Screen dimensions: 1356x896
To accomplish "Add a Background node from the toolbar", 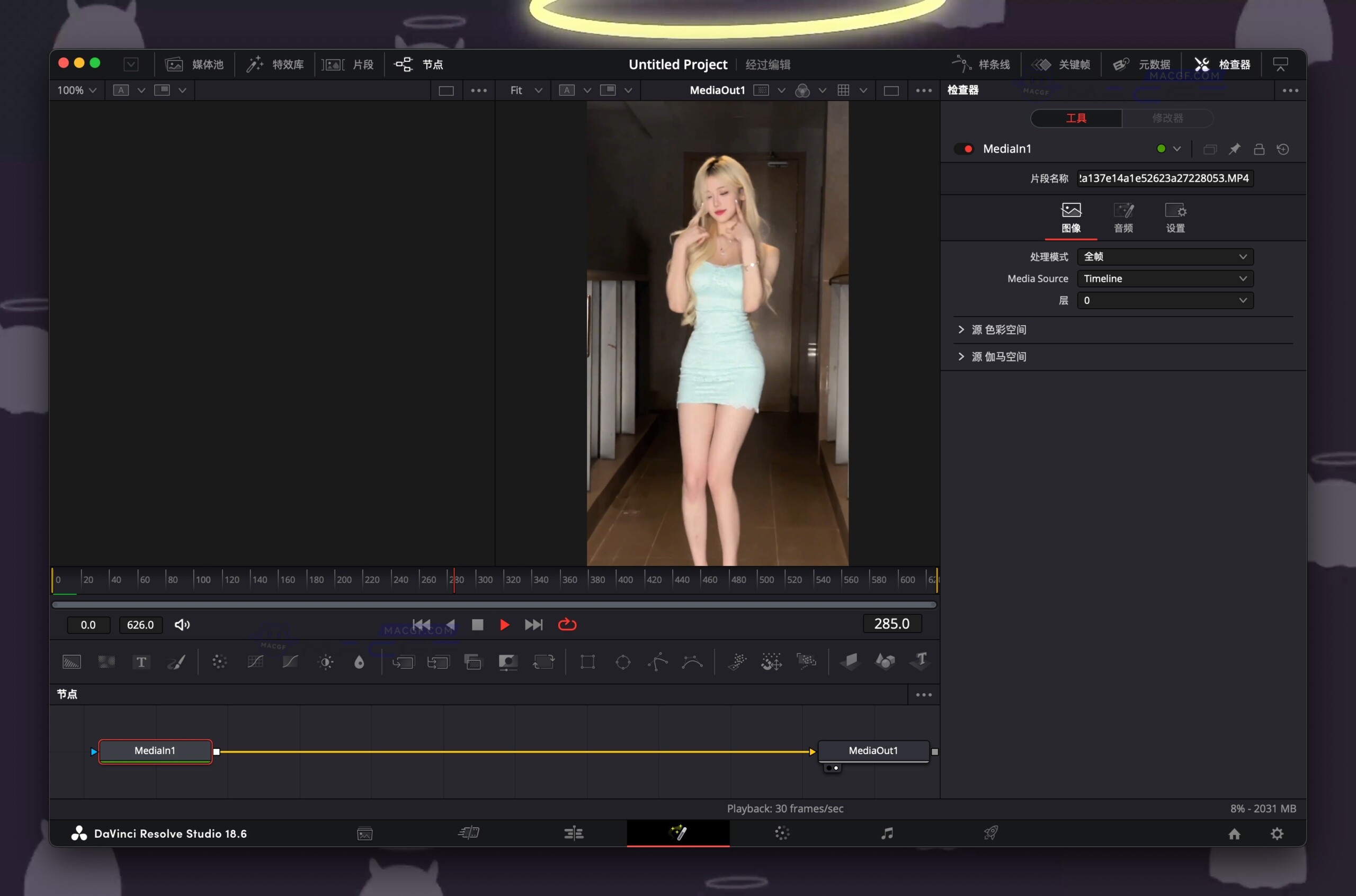I will [71, 662].
